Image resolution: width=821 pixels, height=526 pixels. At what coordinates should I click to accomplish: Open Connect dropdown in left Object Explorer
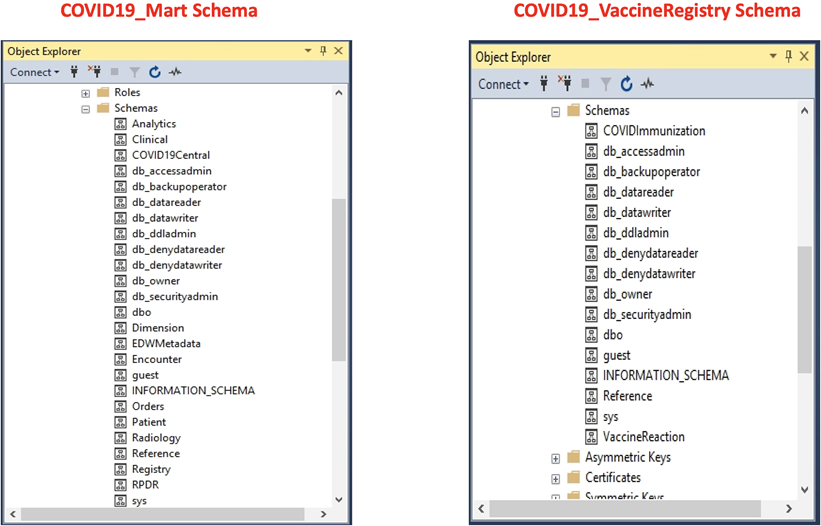(35, 72)
